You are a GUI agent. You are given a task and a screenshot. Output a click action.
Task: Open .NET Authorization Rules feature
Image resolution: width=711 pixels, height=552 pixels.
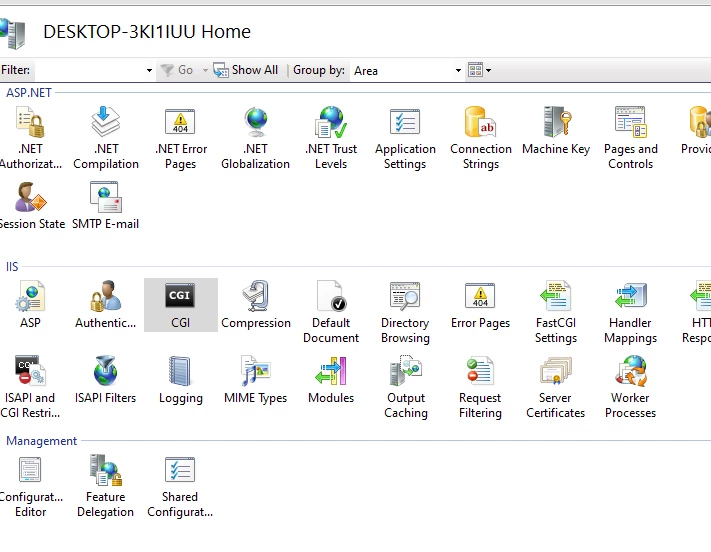30,138
